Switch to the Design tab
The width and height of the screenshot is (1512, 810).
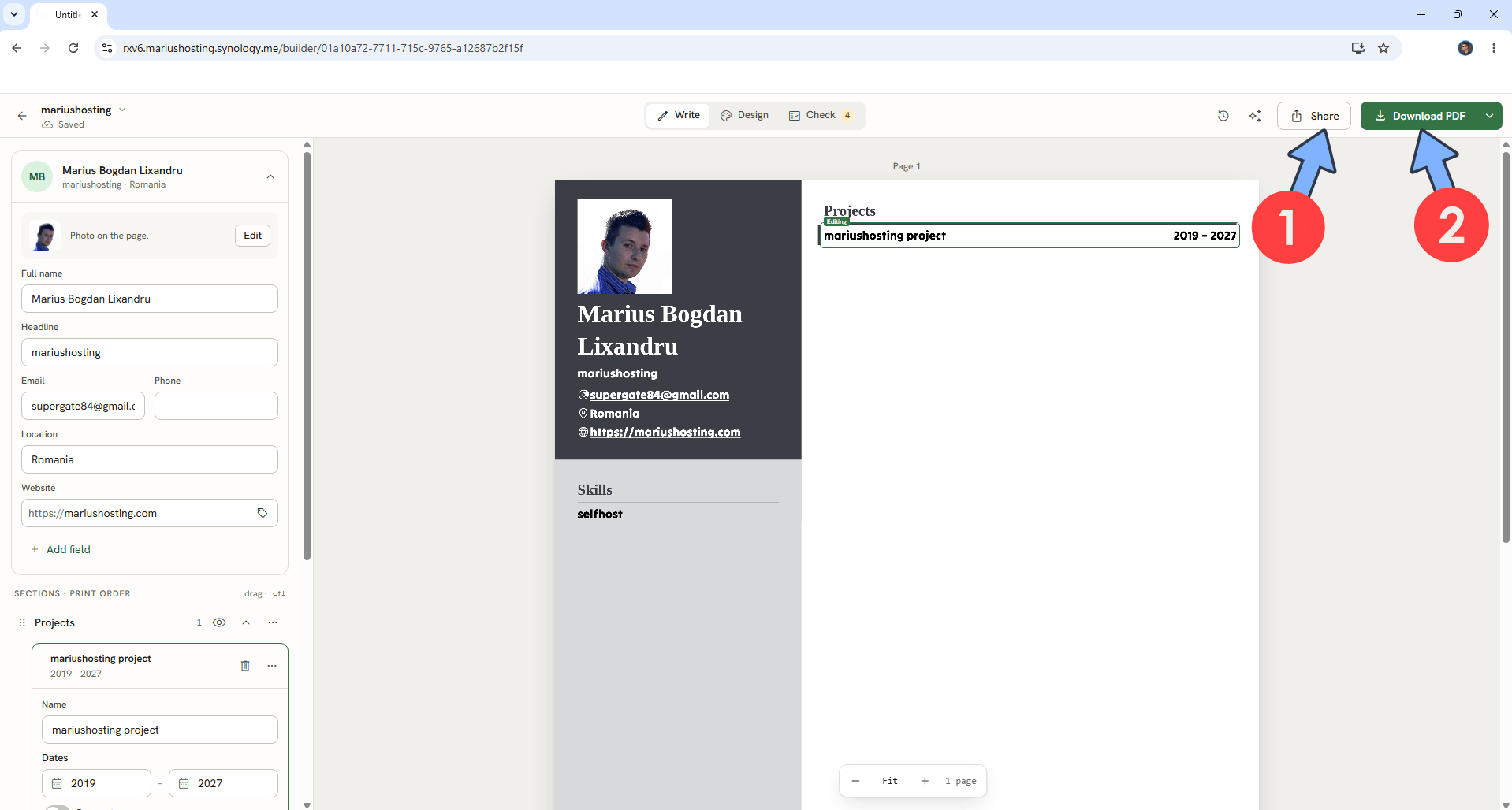coord(745,115)
